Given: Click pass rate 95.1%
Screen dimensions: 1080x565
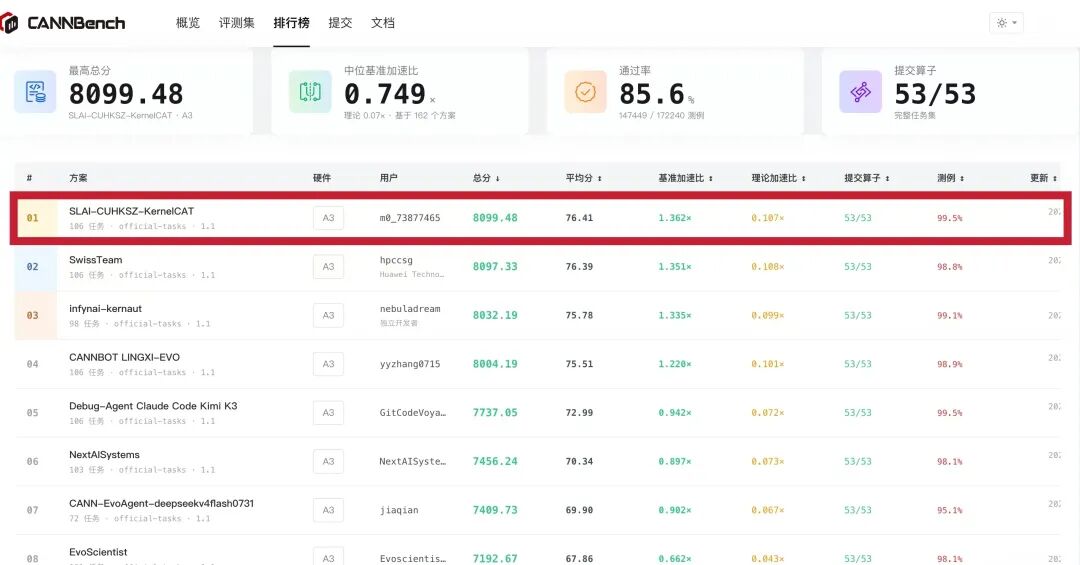Looking at the screenshot, I should tap(950, 511).
